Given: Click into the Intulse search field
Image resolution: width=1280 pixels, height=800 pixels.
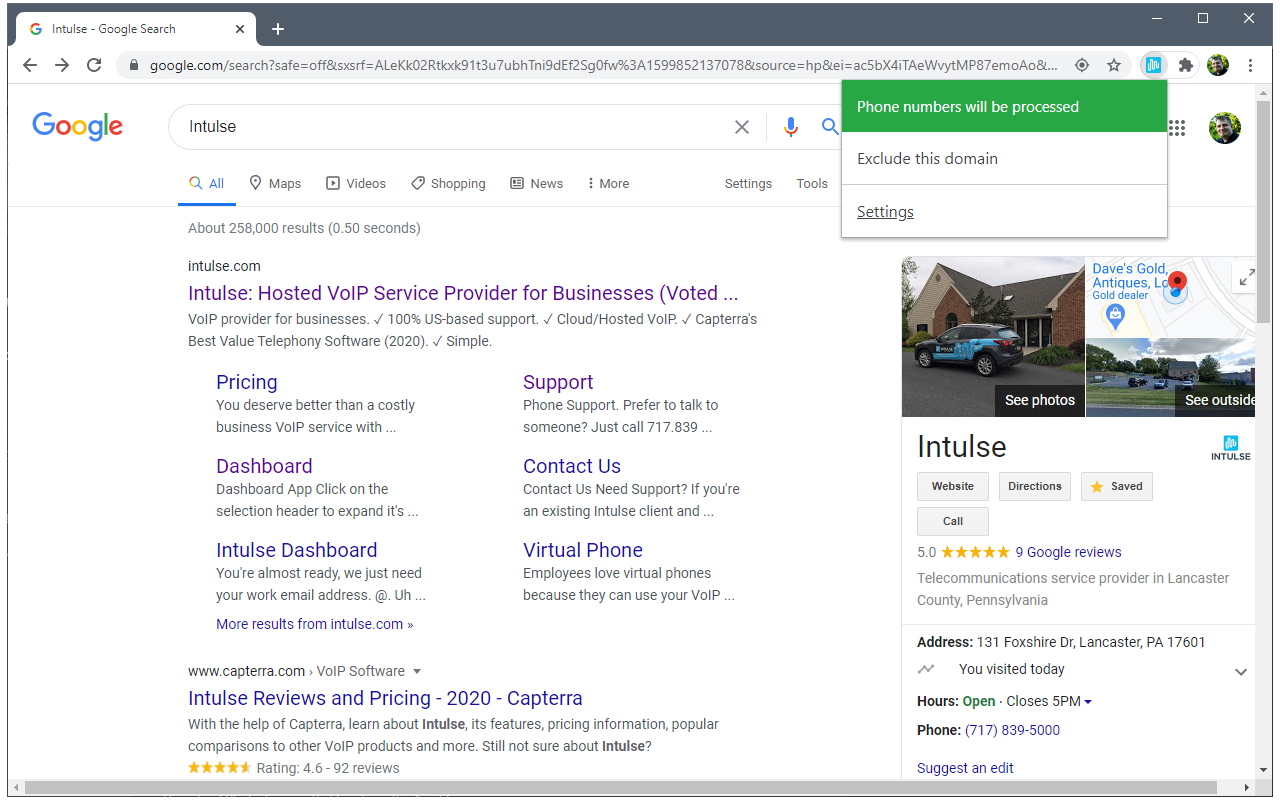Looking at the screenshot, I should tap(455, 127).
